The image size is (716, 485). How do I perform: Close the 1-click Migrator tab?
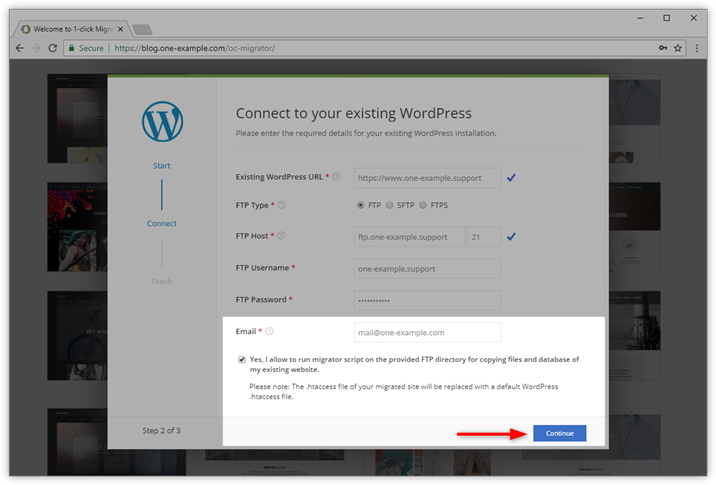[x=120, y=29]
